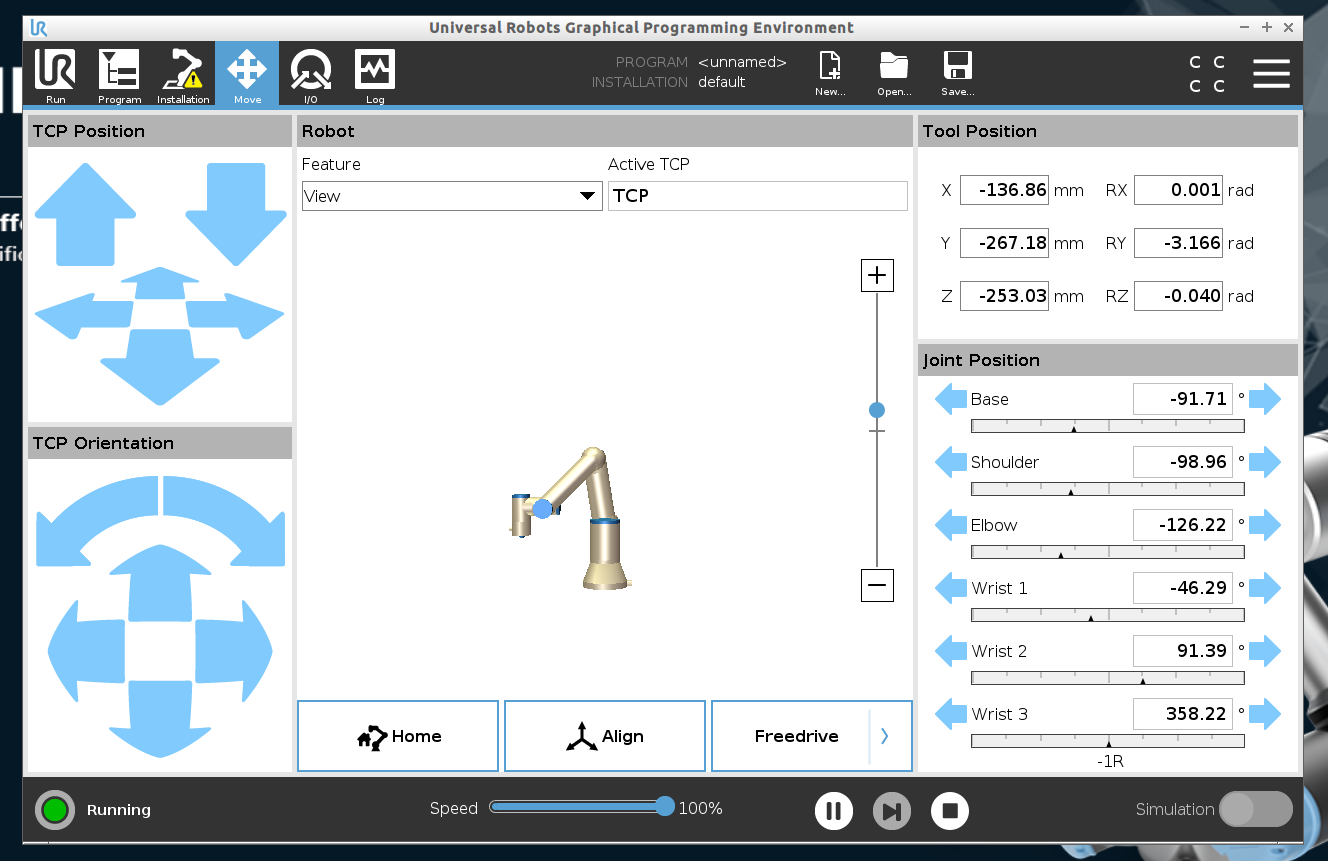Expand Freedrive options chevron

tap(885, 736)
